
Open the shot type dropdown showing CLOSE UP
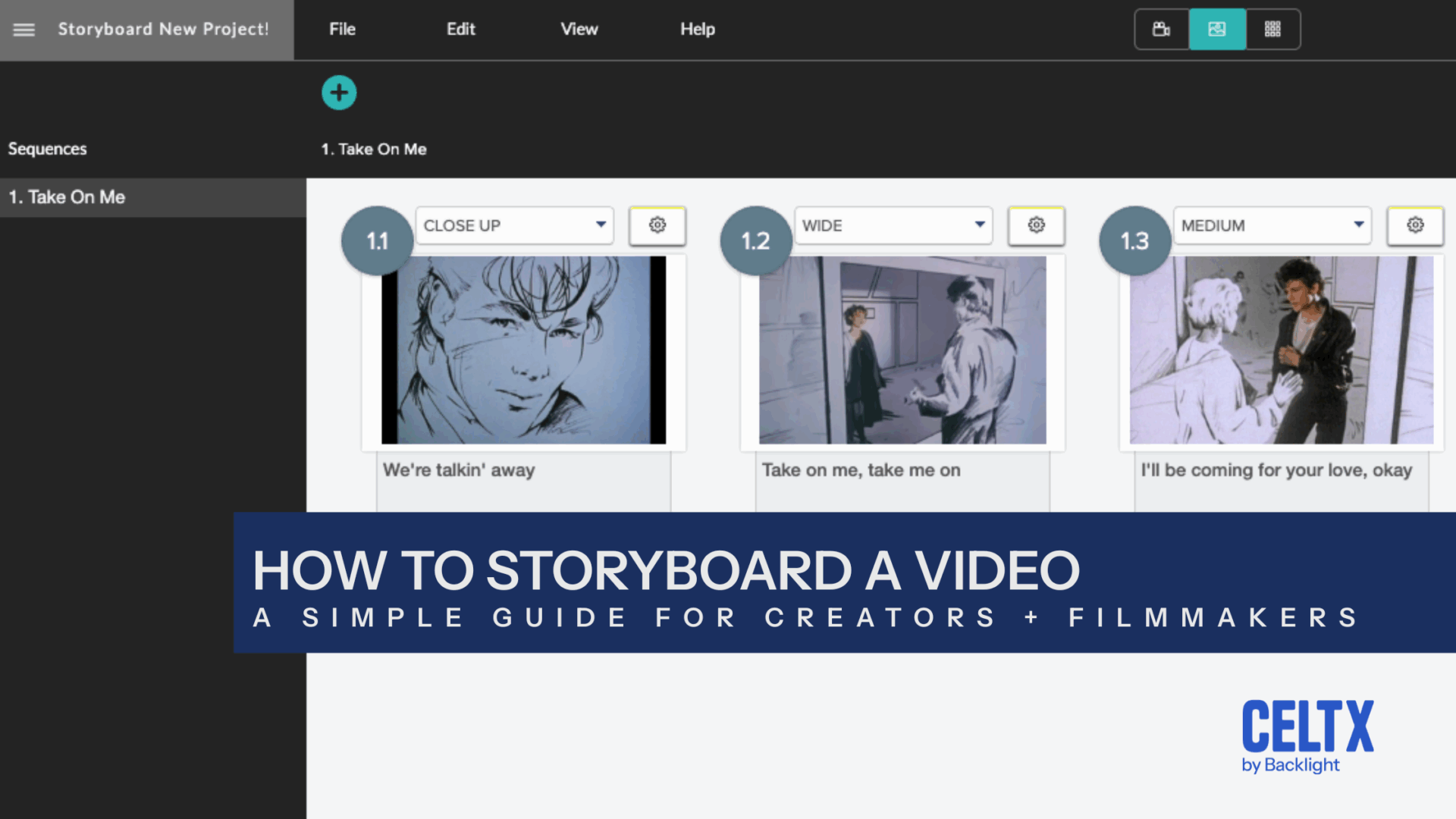click(x=514, y=225)
